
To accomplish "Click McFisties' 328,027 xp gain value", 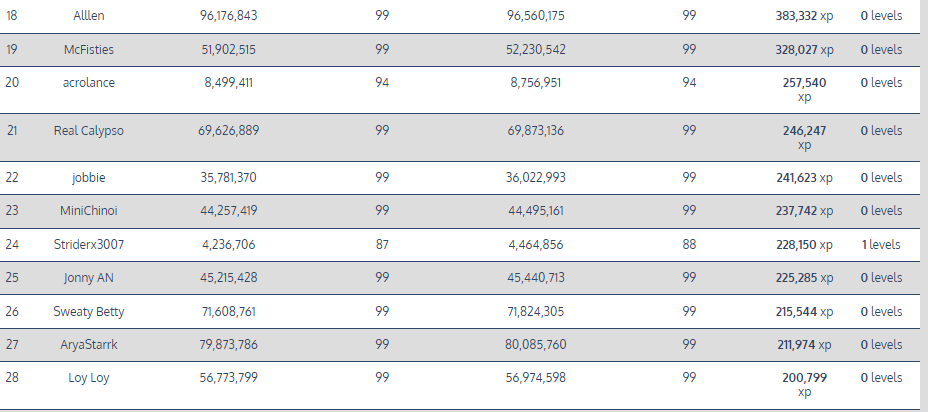I will (x=804, y=50).
